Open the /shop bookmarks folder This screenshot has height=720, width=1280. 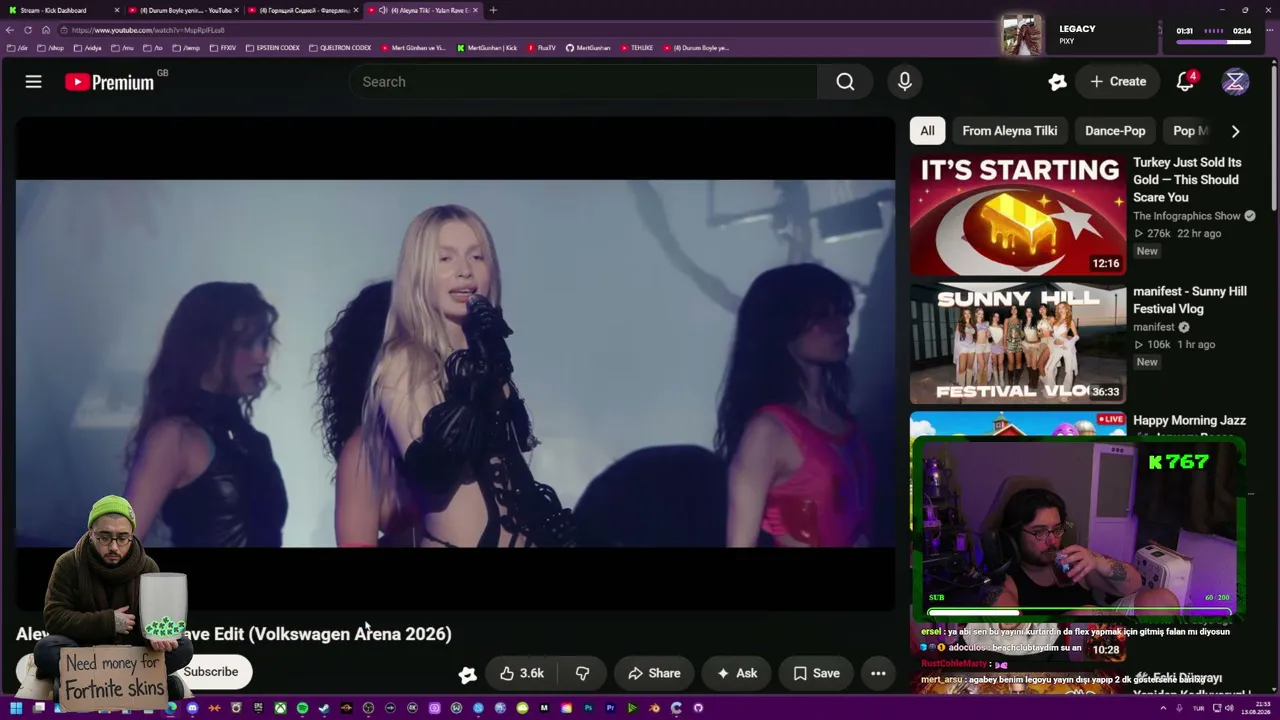[x=50, y=48]
